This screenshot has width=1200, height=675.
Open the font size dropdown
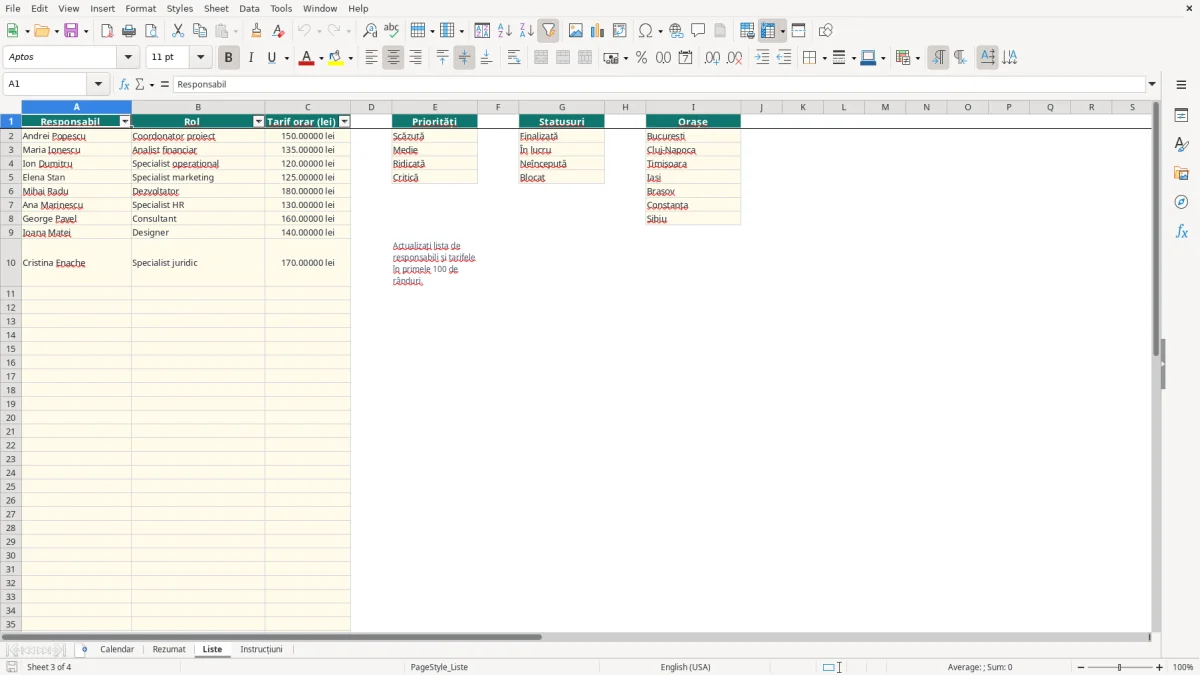(x=200, y=58)
